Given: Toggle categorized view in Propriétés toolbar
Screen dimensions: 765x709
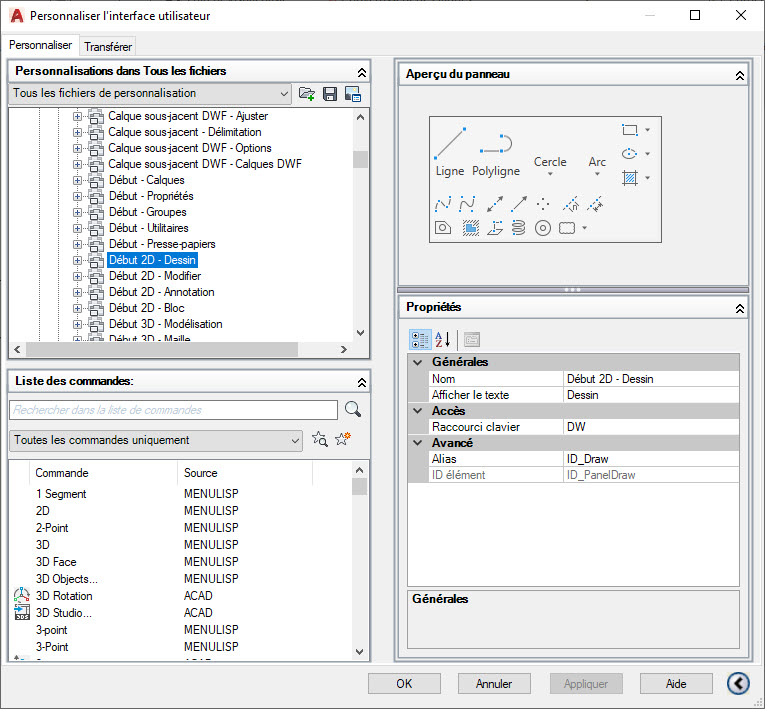Looking at the screenshot, I should (x=421, y=339).
